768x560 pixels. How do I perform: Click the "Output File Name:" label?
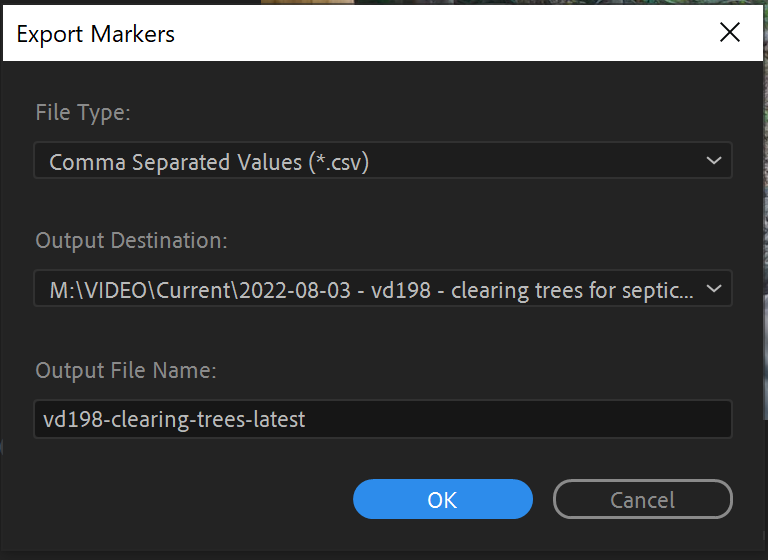126,370
